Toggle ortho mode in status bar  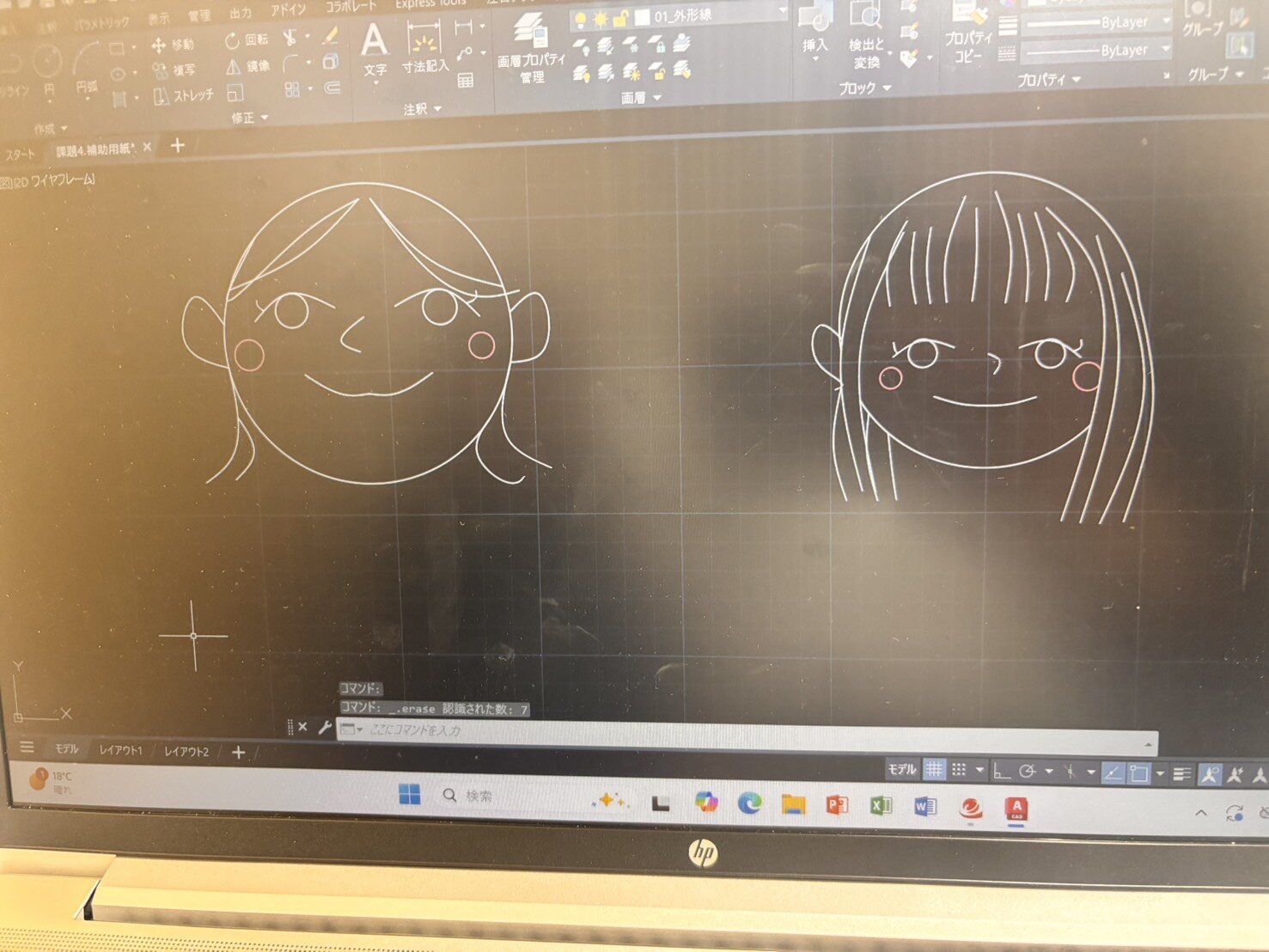pyautogui.click(x=1001, y=772)
